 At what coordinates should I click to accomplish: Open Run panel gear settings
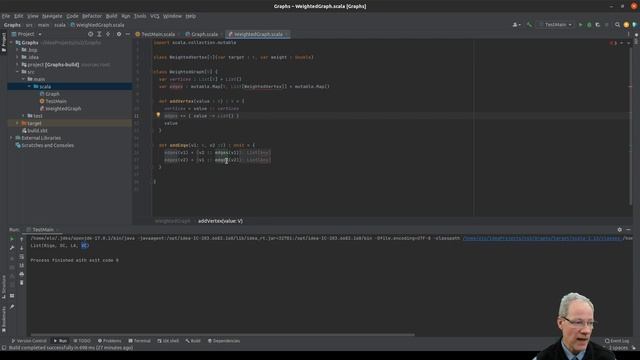[620, 230]
